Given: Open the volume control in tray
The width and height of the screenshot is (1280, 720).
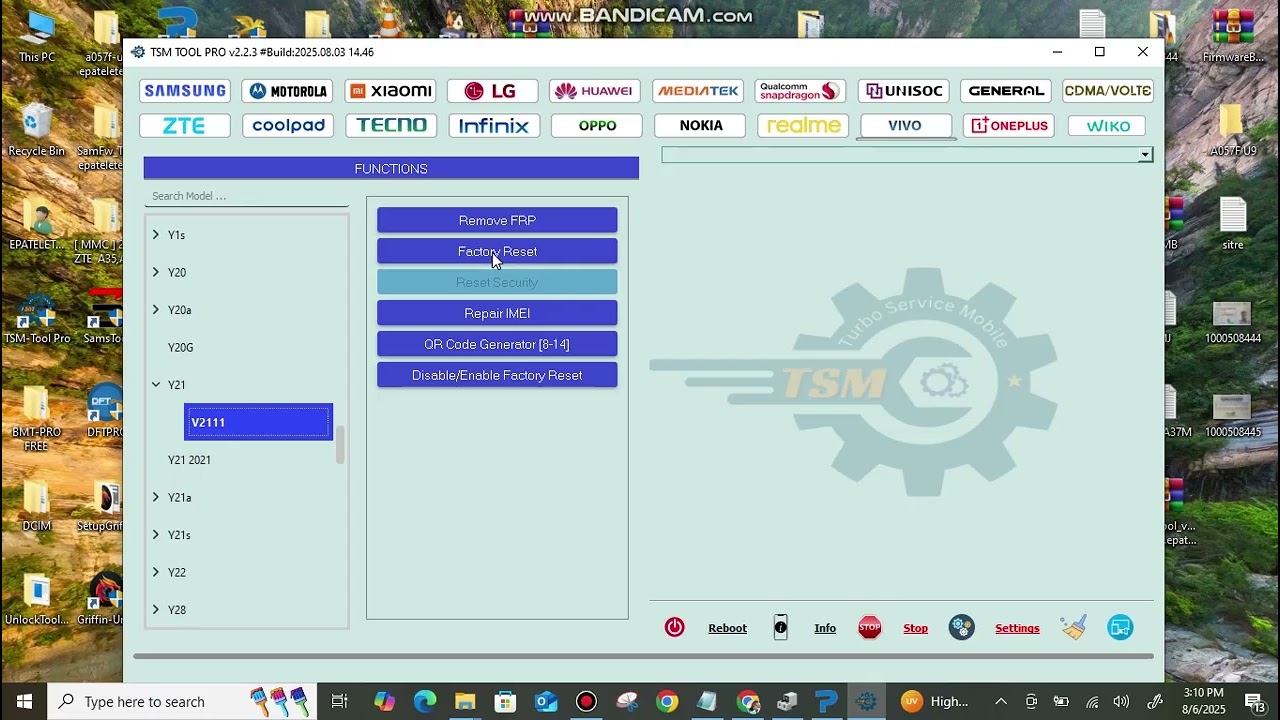Looking at the screenshot, I should point(1121,701).
